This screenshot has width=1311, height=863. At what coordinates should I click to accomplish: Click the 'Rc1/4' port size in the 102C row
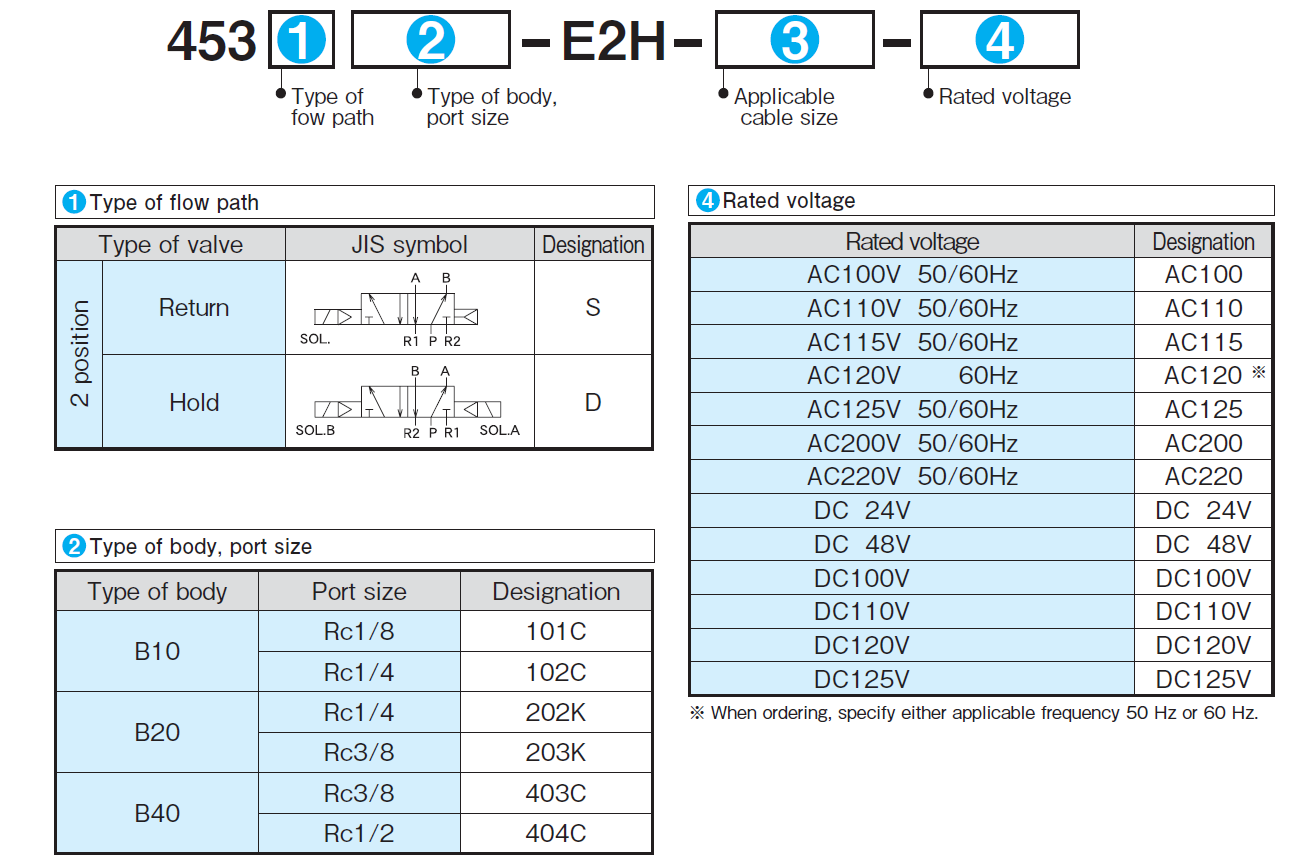point(359,672)
